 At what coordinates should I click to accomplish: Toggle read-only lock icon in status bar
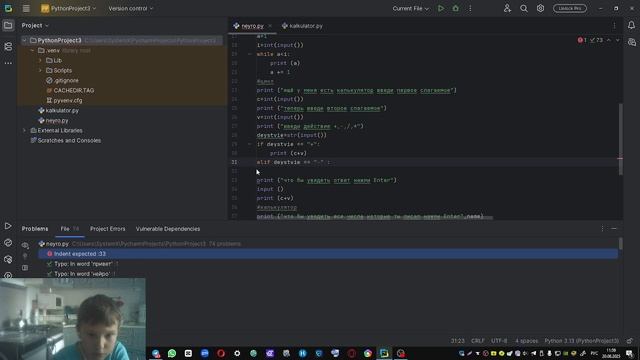point(630,340)
